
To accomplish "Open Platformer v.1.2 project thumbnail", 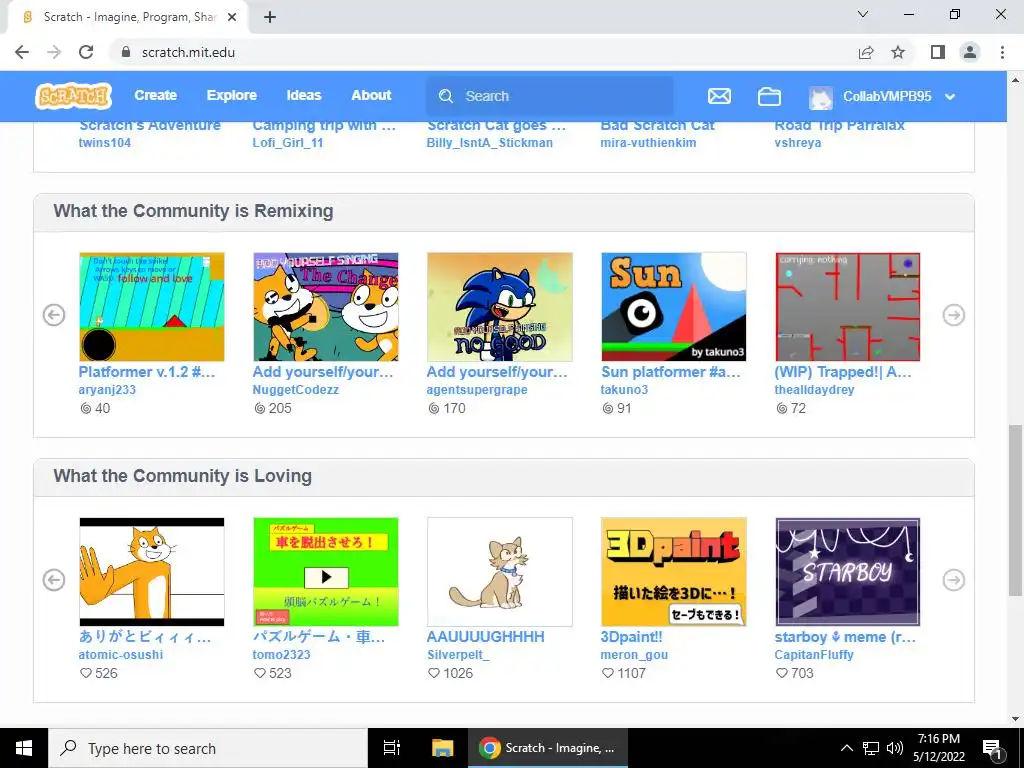I will (152, 307).
